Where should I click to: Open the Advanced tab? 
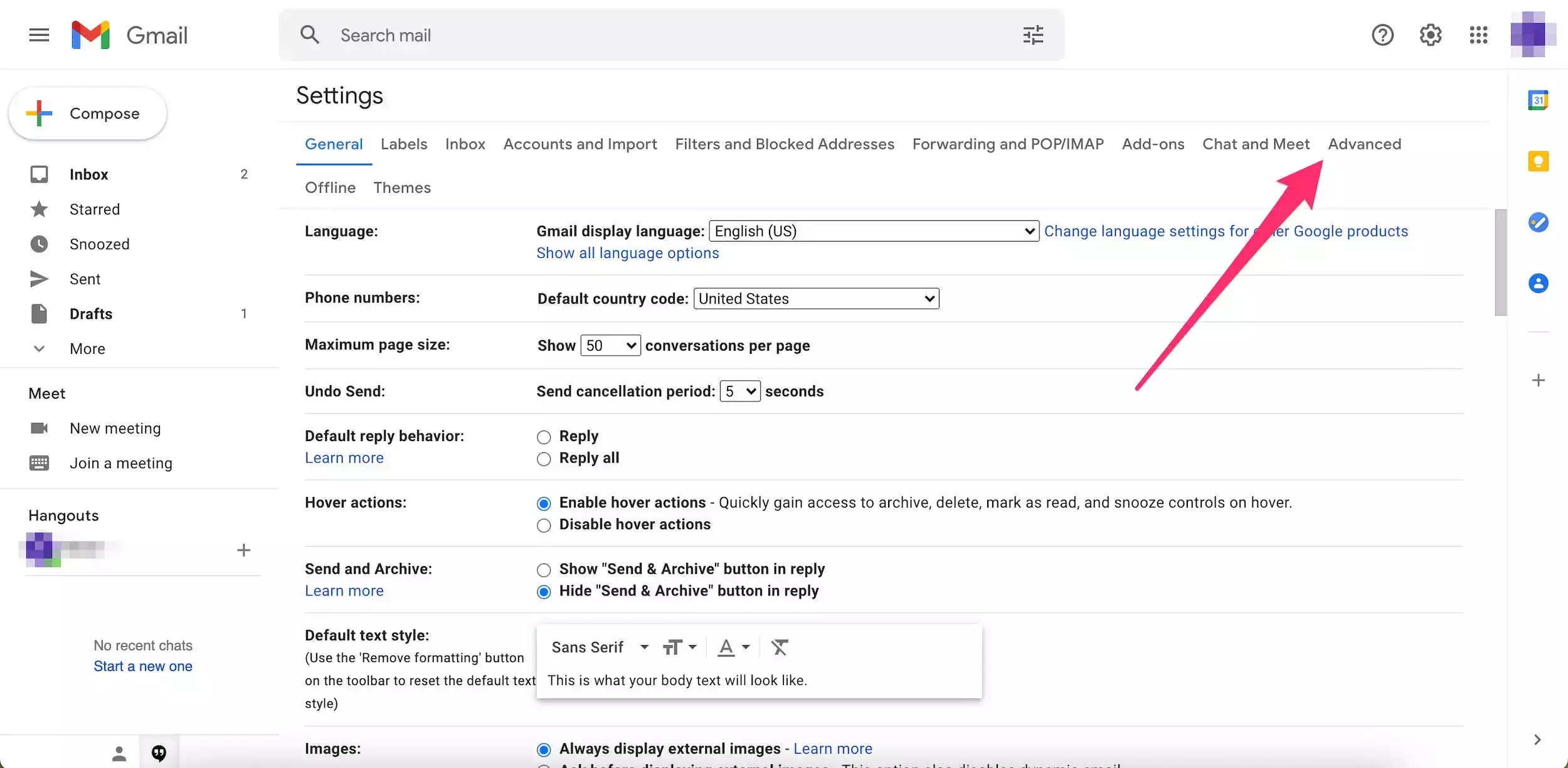tap(1364, 144)
